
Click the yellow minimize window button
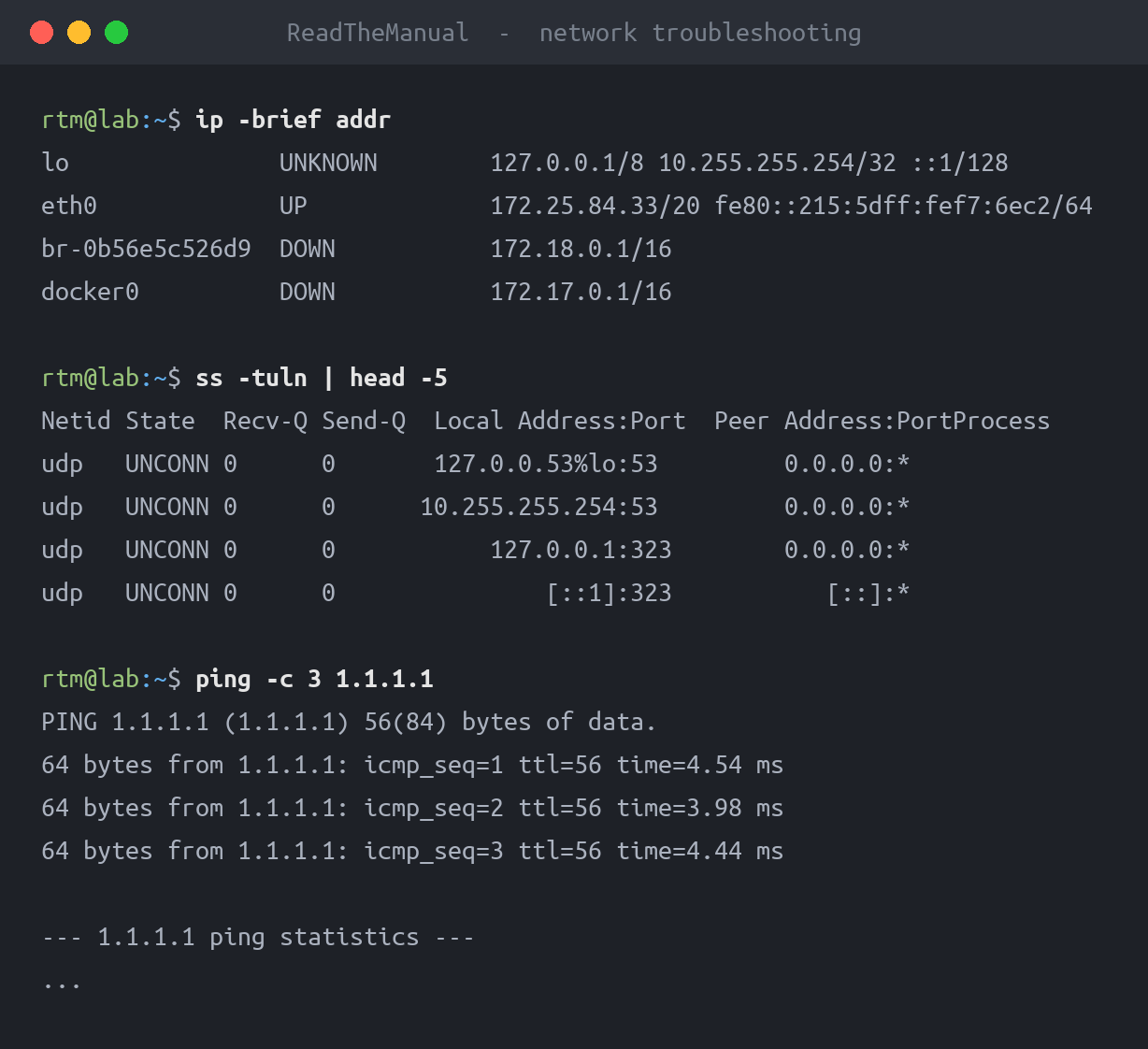pos(79,33)
